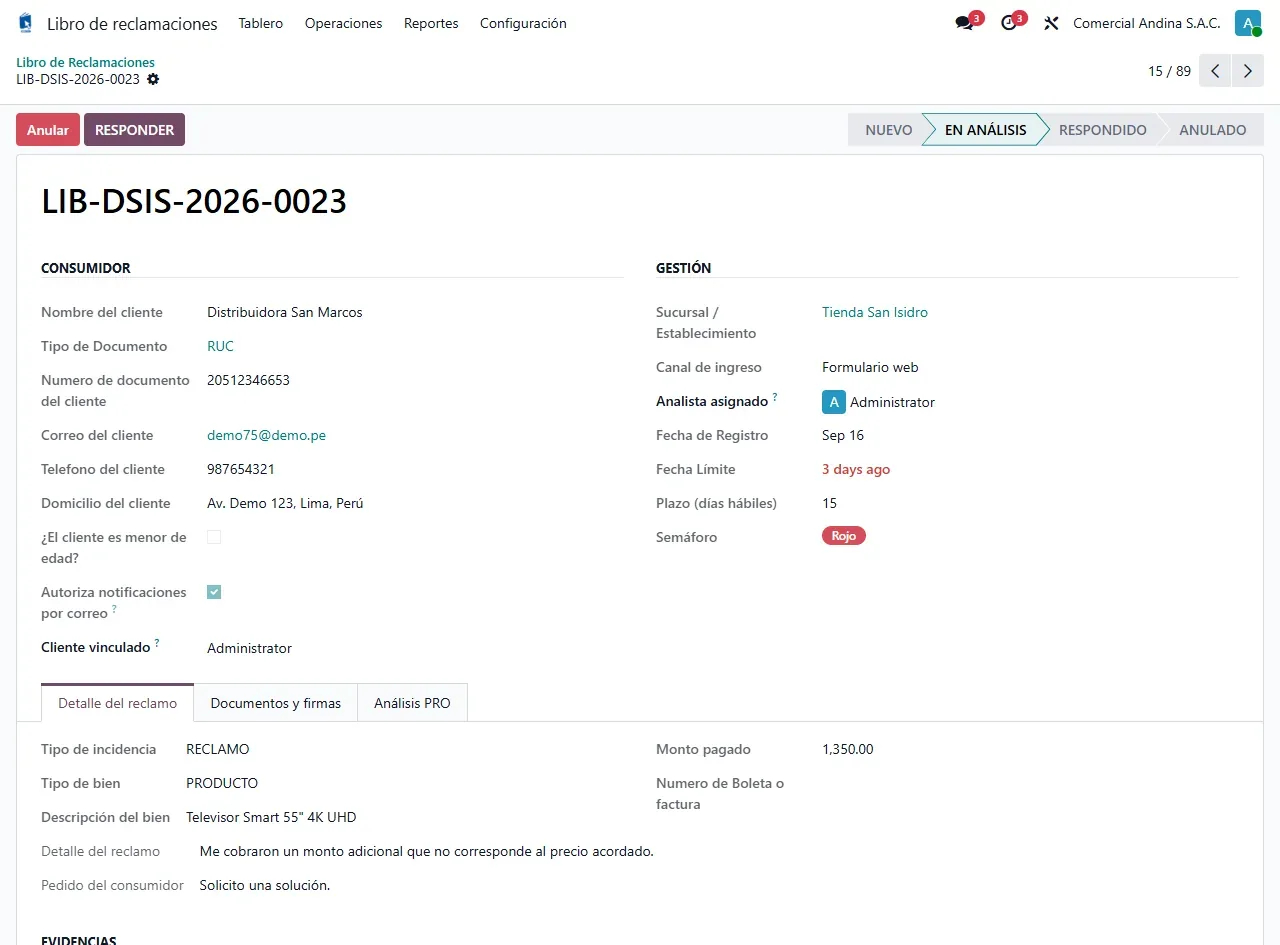Screen dimensions: 1280x945
Task: Open the RUC document type link
Action: coord(220,346)
